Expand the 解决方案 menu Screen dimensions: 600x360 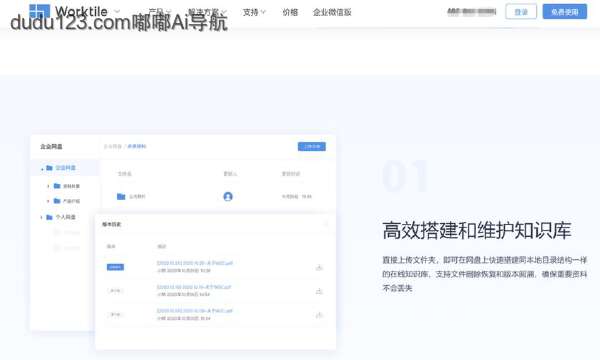coord(207,12)
